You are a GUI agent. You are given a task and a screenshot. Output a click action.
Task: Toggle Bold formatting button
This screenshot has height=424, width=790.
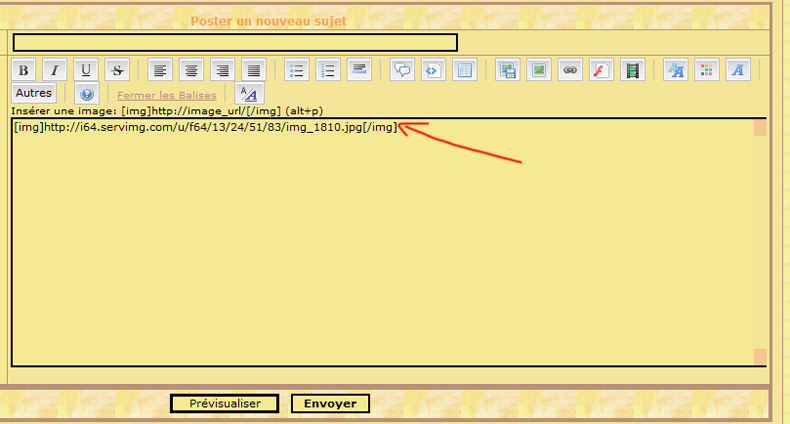click(24, 70)
